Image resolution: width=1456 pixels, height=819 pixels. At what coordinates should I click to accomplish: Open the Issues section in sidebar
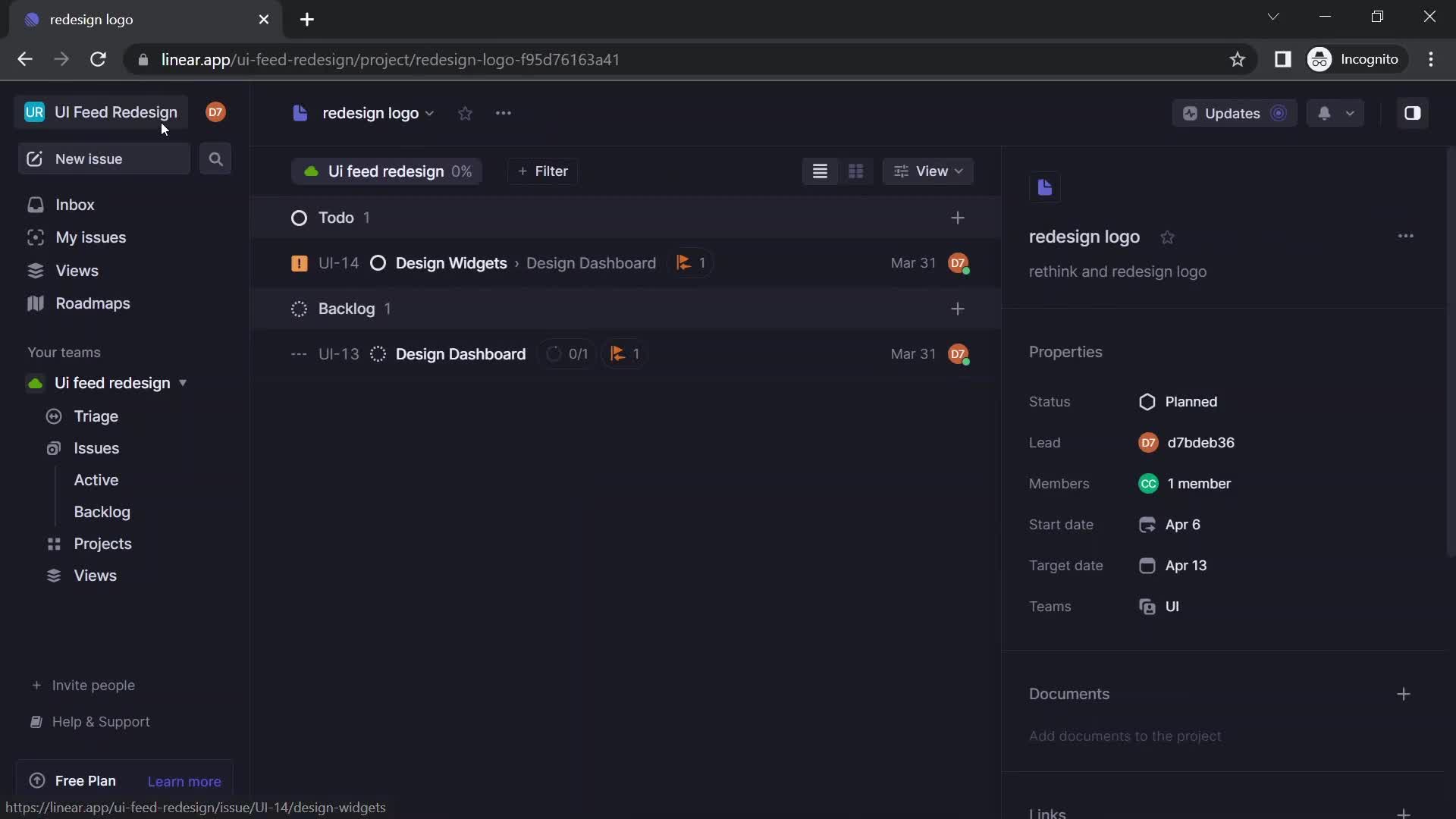tap(96, 447)
